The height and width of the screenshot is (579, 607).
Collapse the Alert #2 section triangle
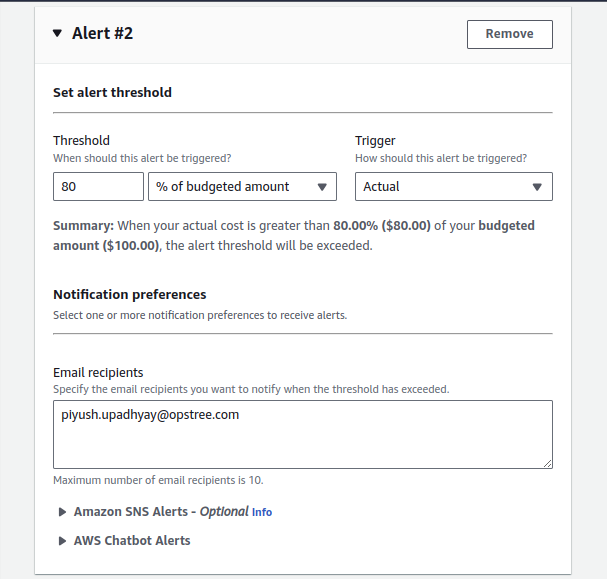click(57, 33)
